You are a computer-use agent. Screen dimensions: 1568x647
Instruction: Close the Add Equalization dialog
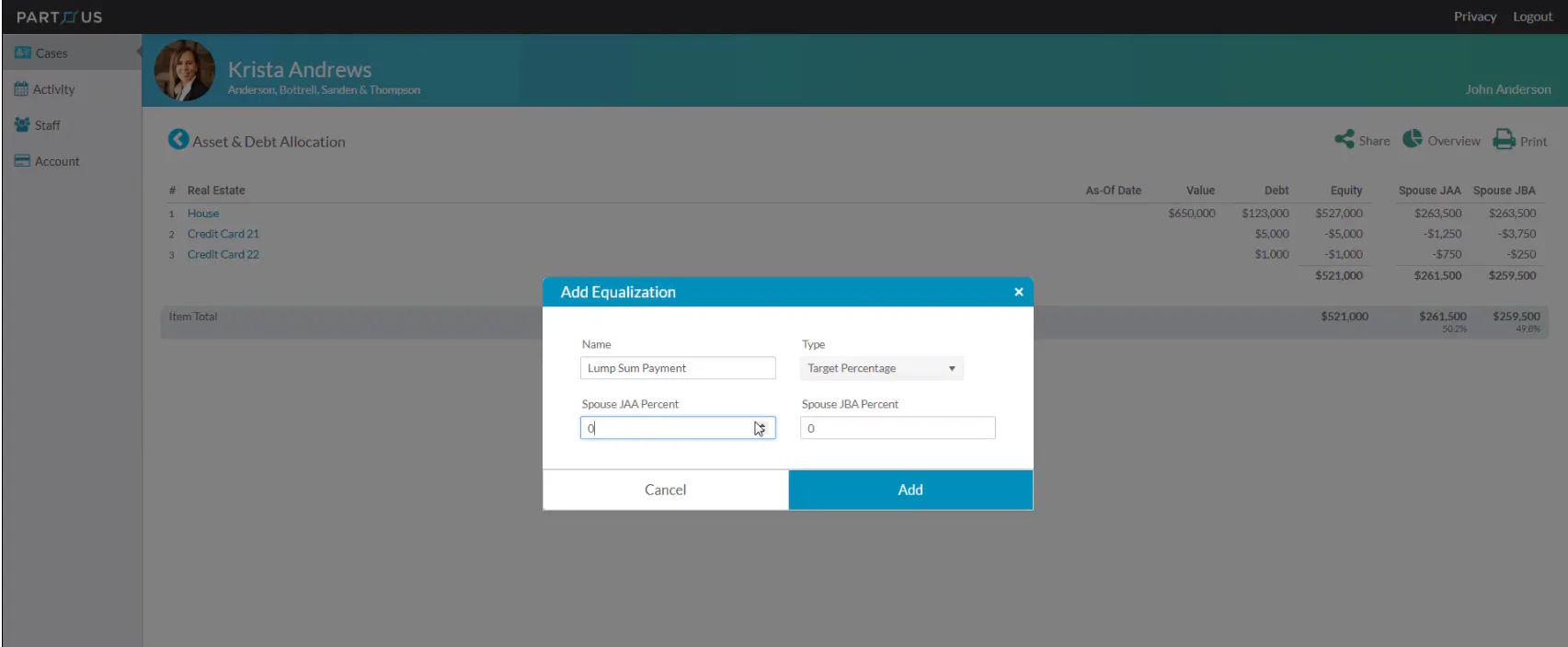1019,292
